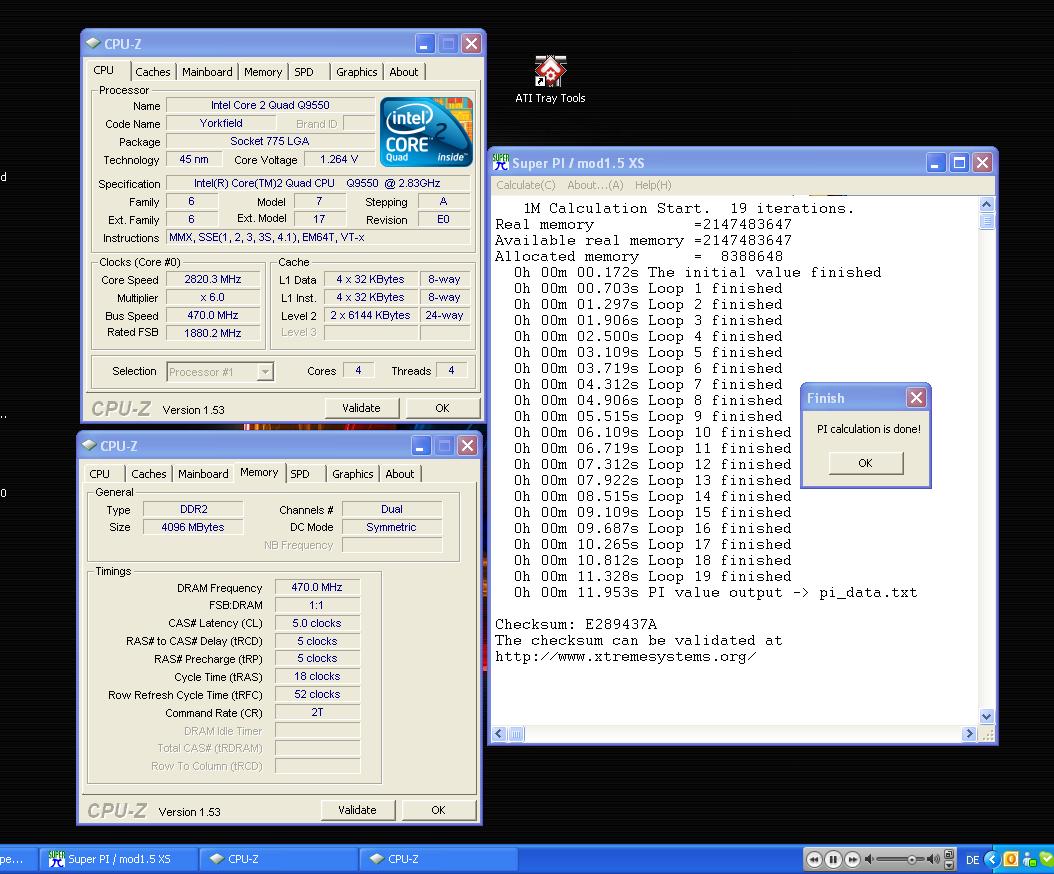The image size is (1054, 874).
Task: Click the Intel Core 2 Quad logo
Action: click(426, 132)
